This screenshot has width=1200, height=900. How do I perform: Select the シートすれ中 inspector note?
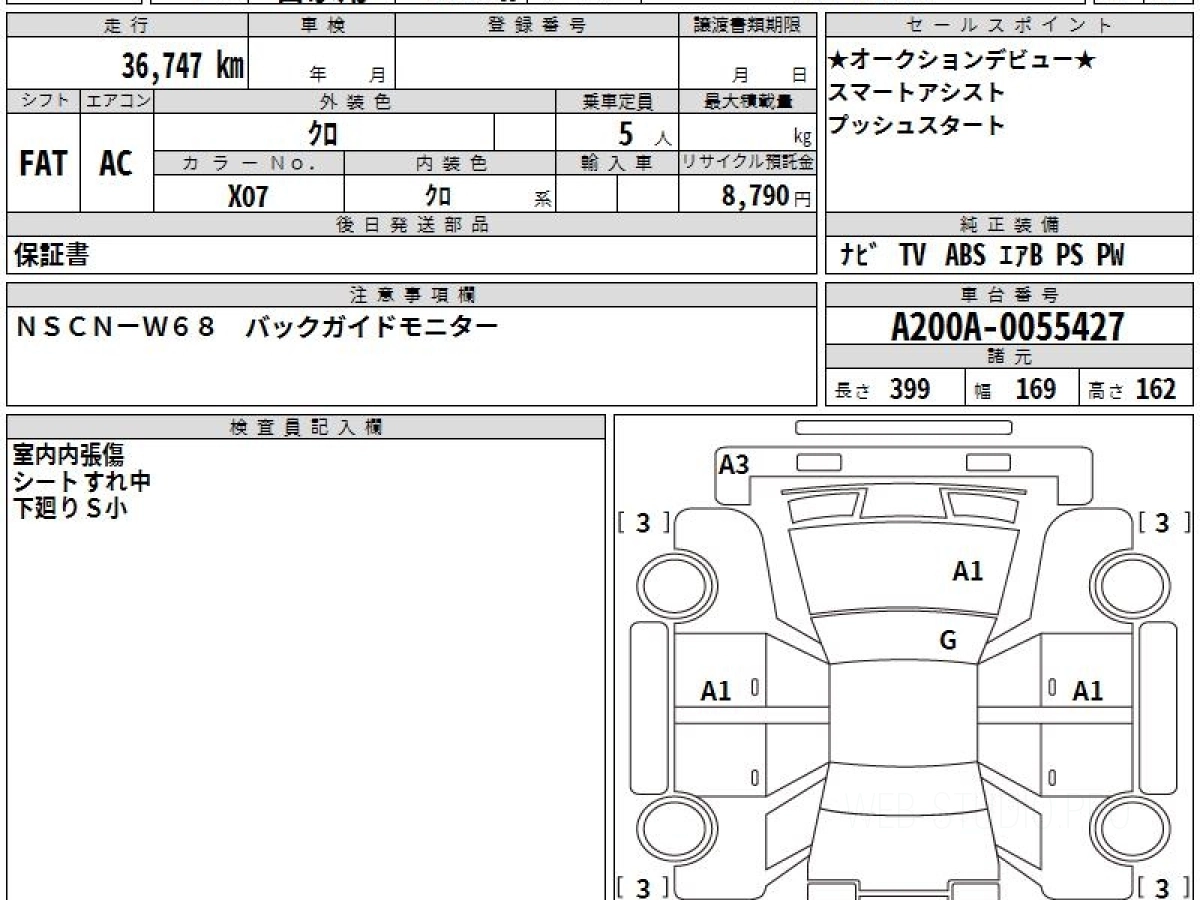(x=82, y=482)
